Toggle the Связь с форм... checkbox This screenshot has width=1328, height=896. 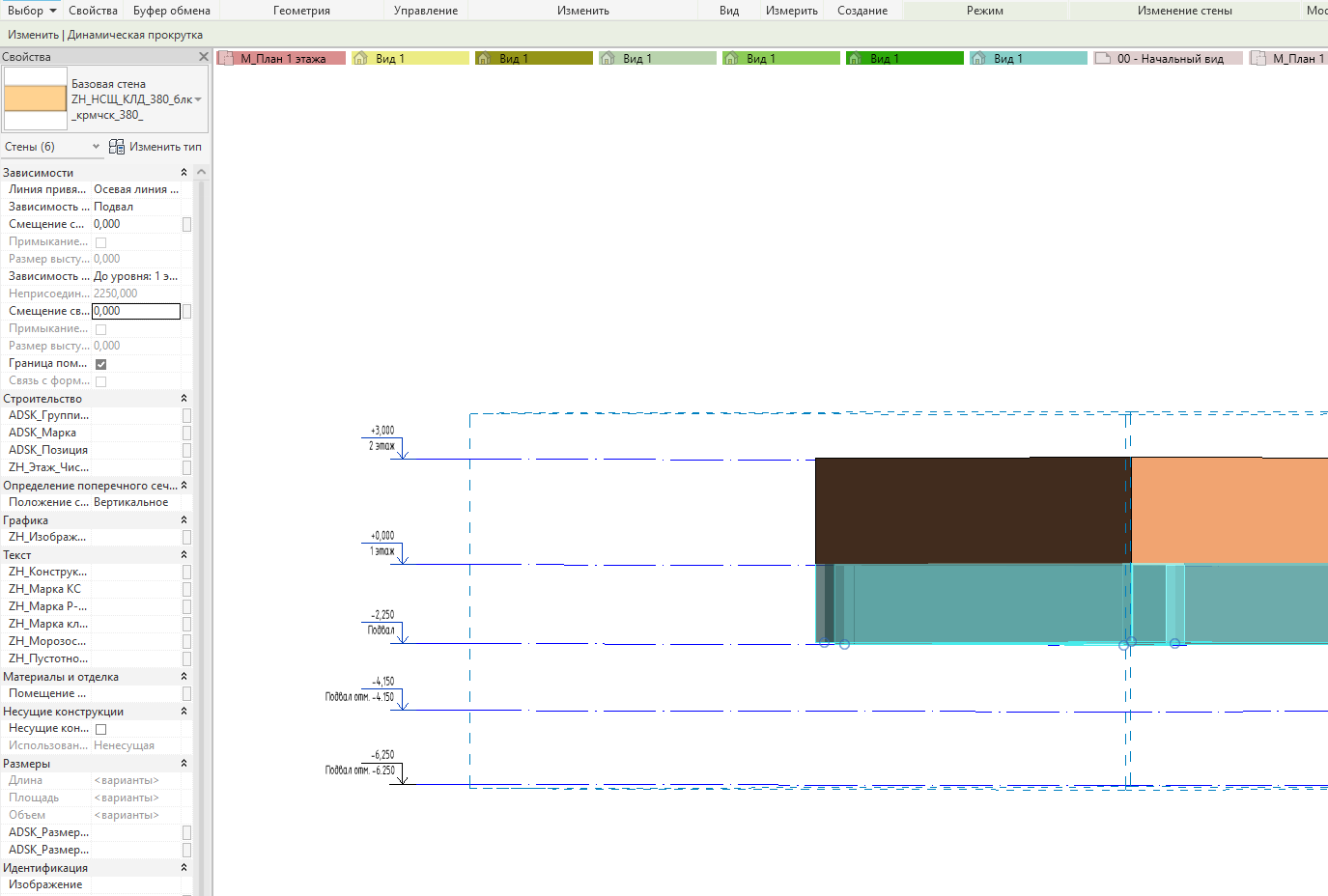100,381
